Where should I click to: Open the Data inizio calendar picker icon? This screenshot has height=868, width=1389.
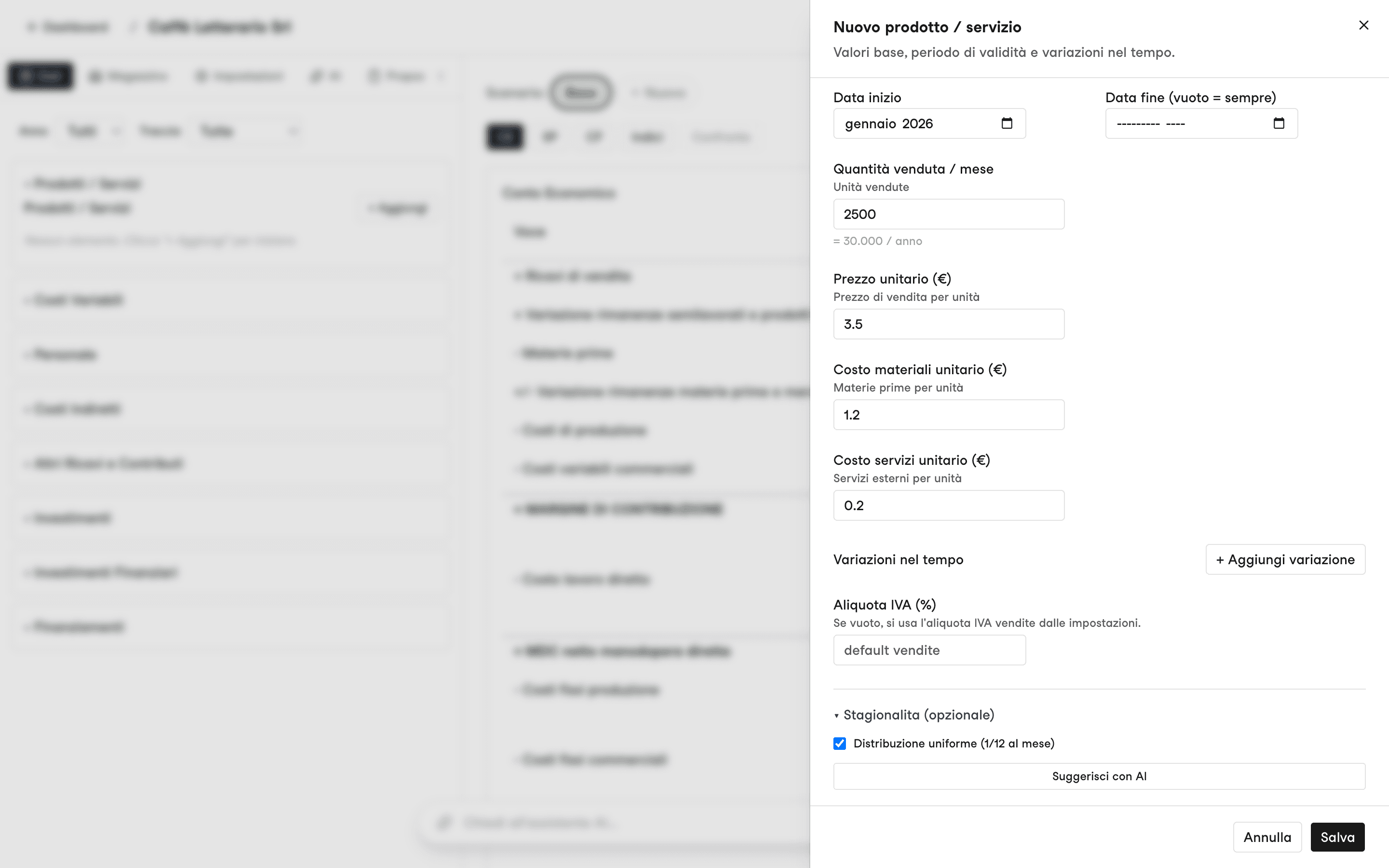[1007, 123]
